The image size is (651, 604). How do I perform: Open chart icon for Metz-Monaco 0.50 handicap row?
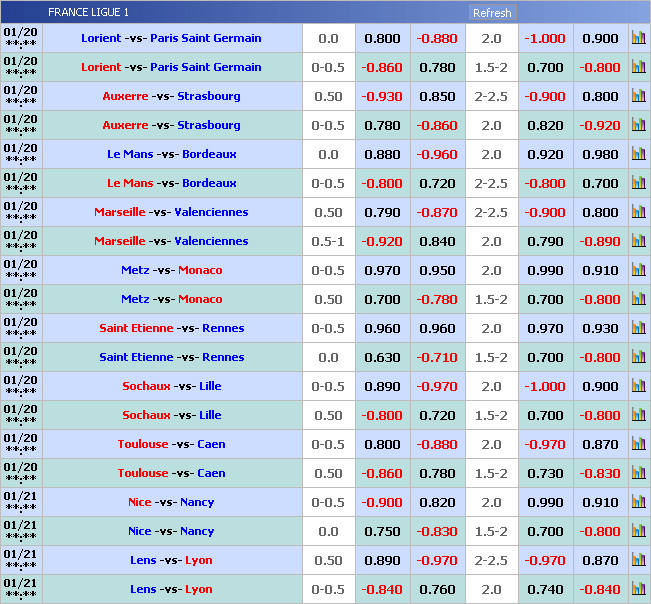pos(638,300)
